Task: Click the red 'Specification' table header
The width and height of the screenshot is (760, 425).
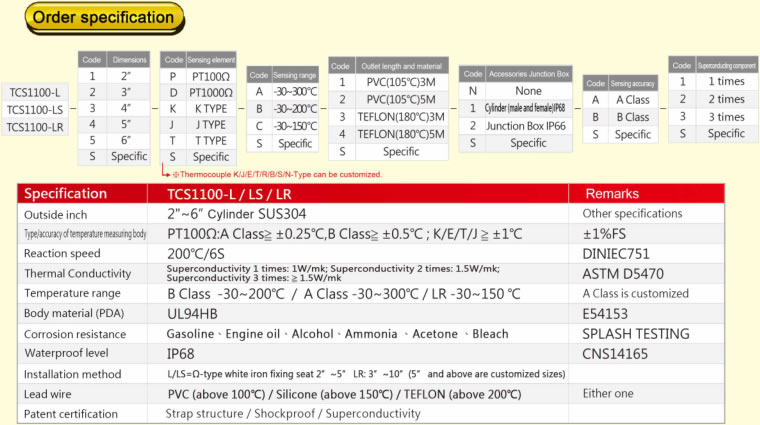Action: [x=65, y=193]
